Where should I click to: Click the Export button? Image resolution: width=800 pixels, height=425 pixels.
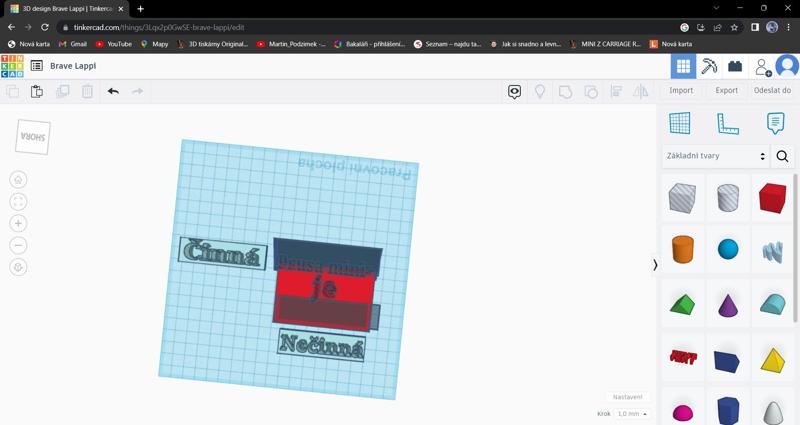tap(727, 90)
